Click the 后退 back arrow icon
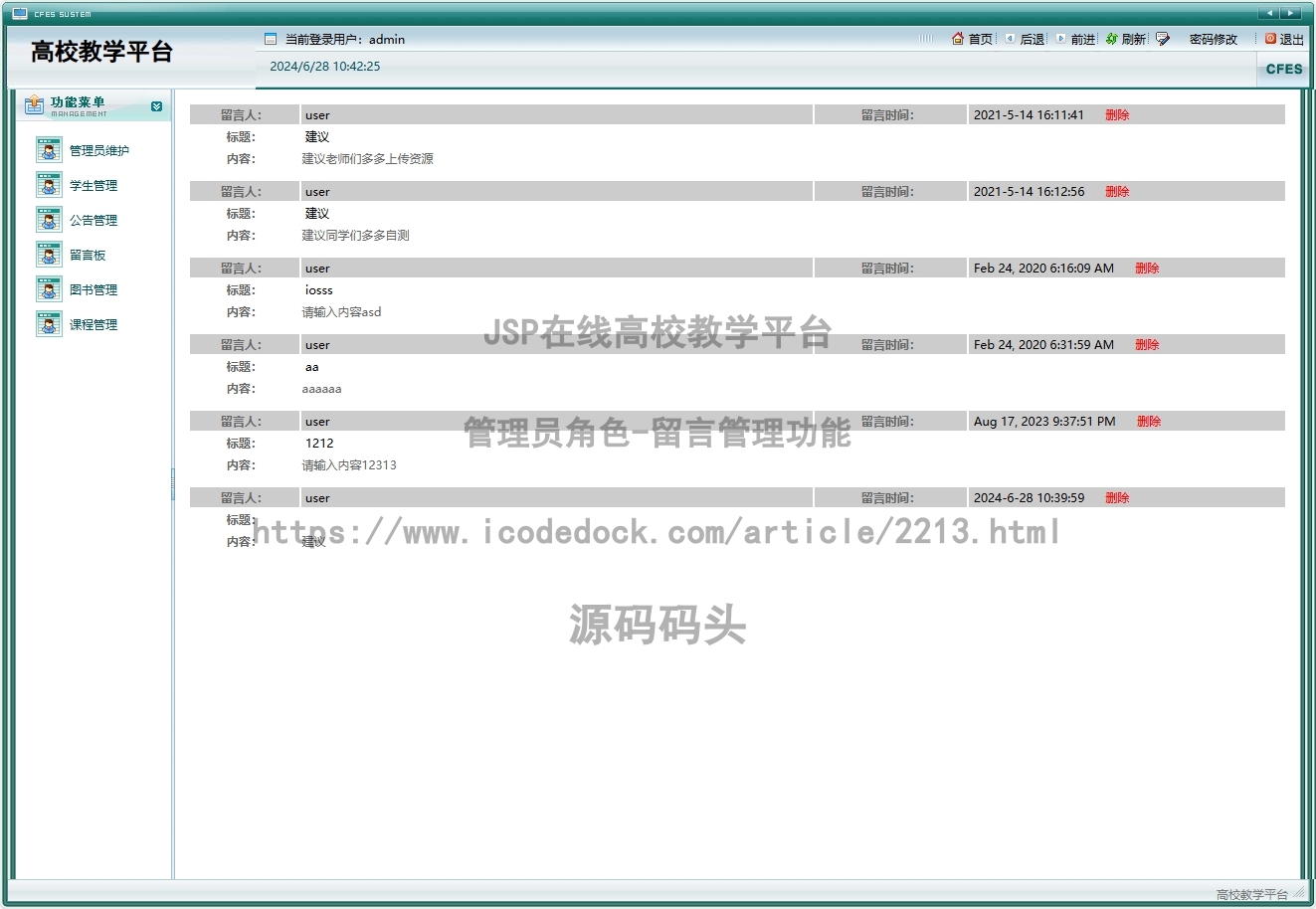The width and height of the screenshot is (1316, 909). [x=1010, y=39]
